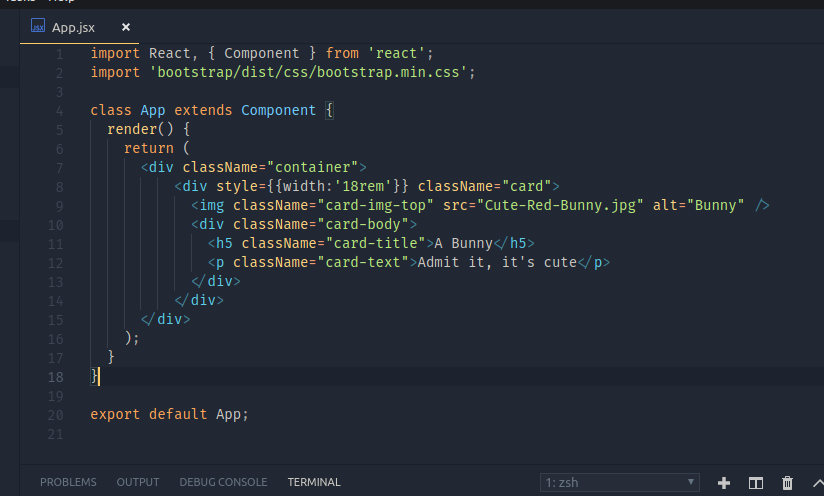The width and height of the screenshot is (824, 496).
Task: Click the "card-img-top" className string
Action: 375,205
